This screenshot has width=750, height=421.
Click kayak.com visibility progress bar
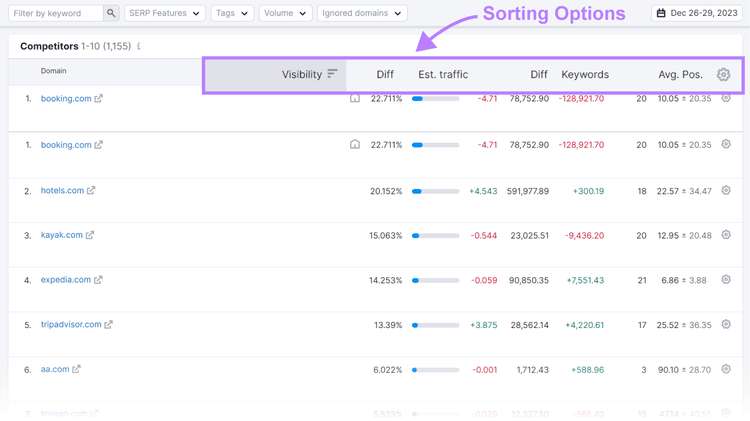click(435, 236)
